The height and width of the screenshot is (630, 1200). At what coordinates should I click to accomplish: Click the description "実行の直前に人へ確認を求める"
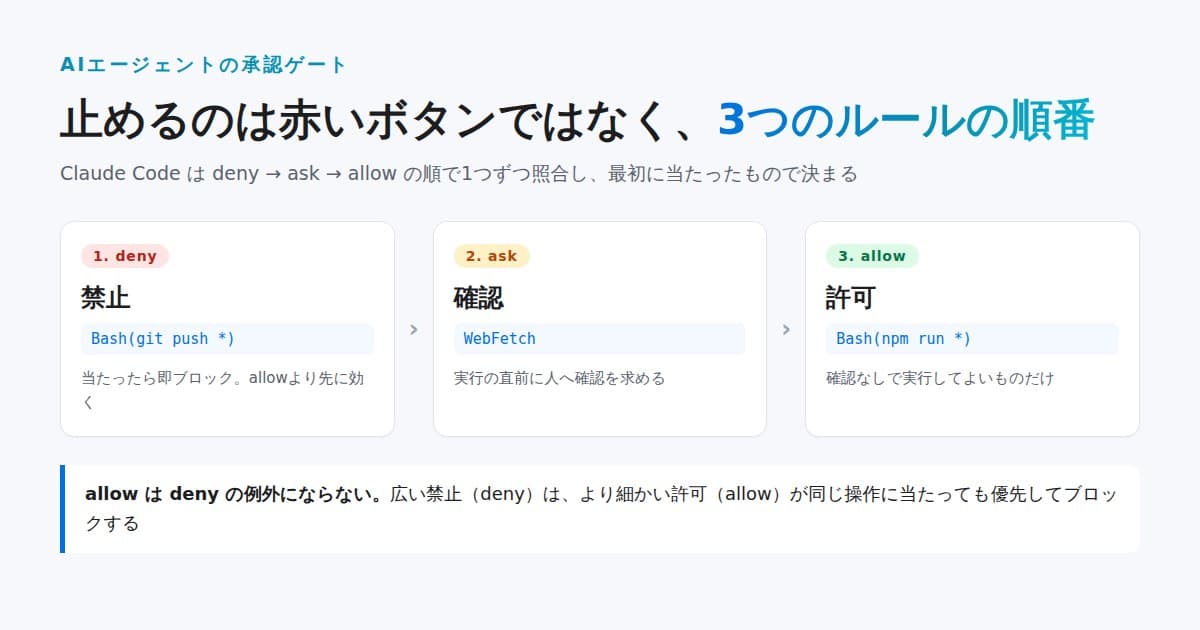pyautogui.click(x=559, y=379)
